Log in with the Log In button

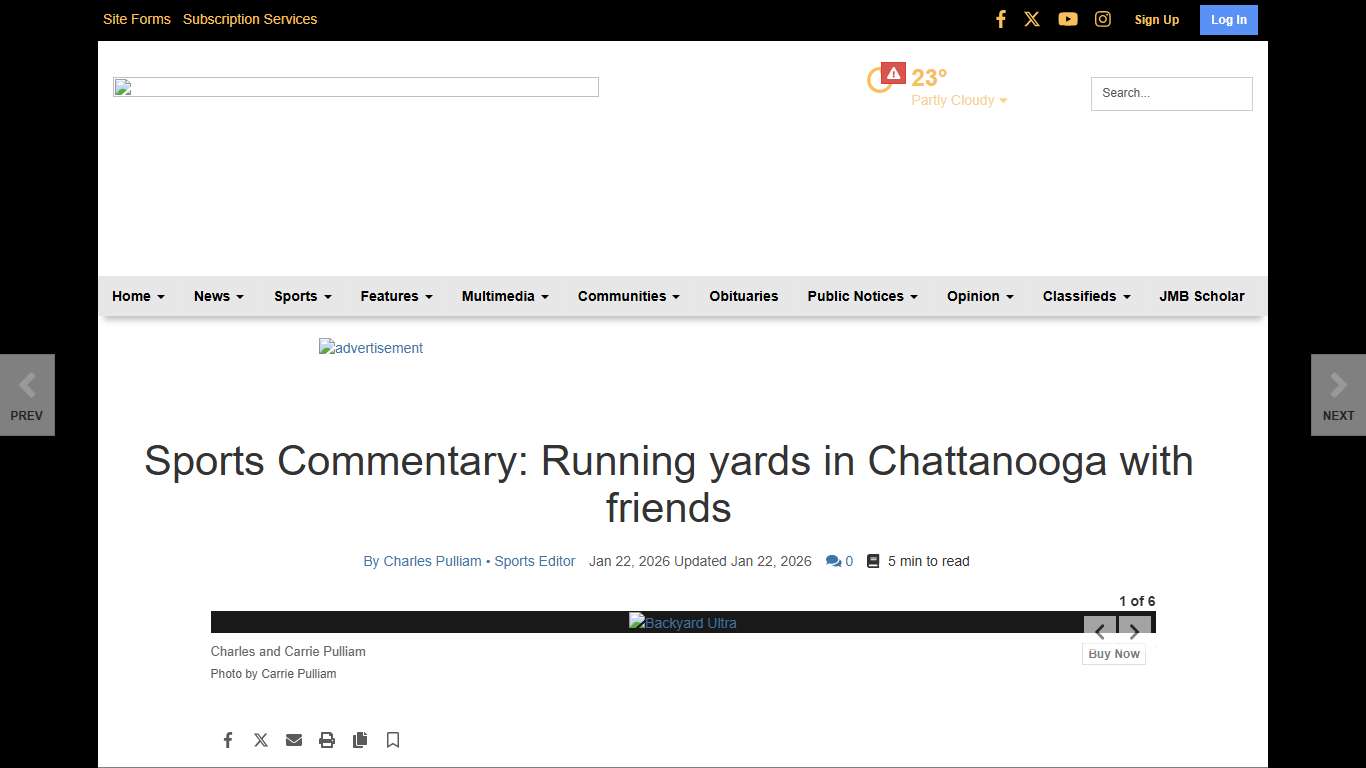pyautogui.click(x=1228, y=19)
